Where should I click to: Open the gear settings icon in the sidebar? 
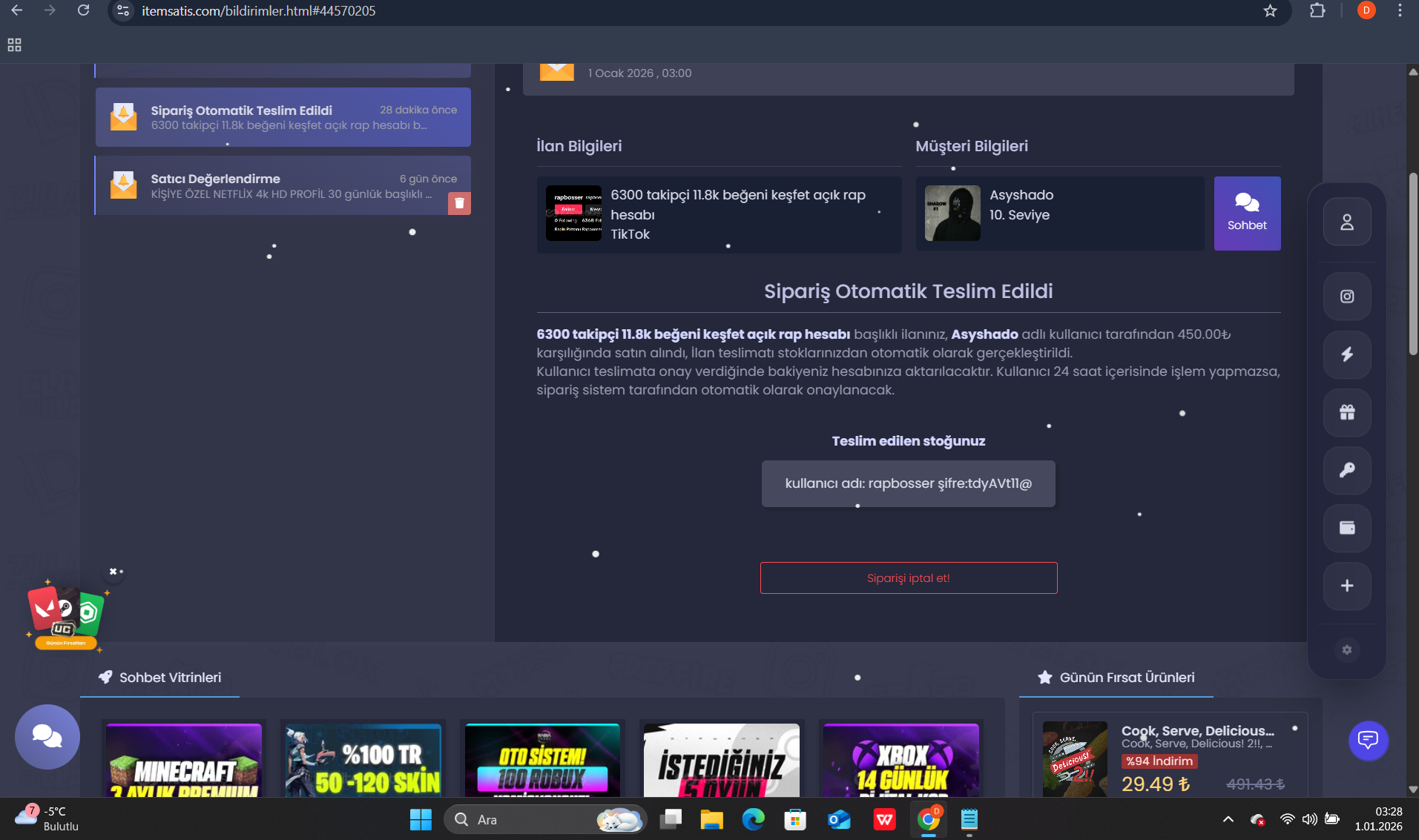tap(1347, 650)
